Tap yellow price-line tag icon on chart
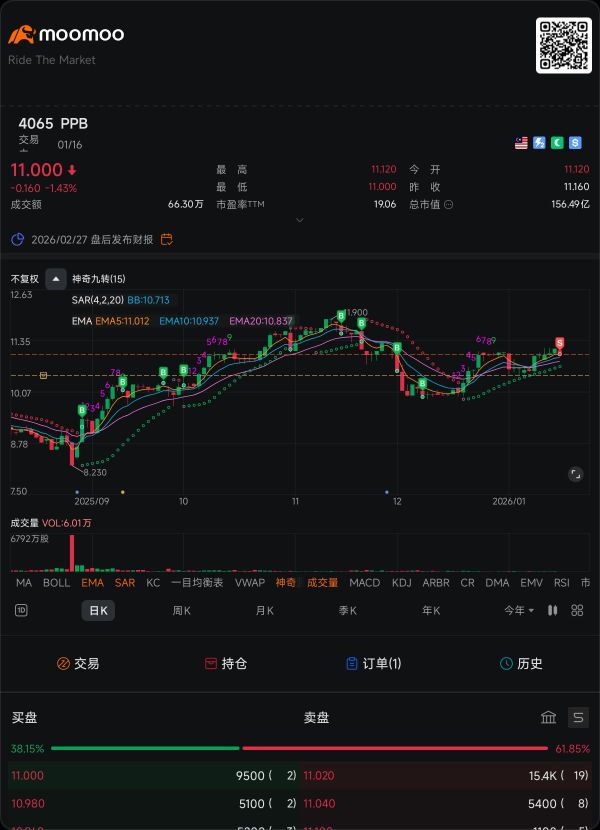The image size is (600, 830). pyautogui.click(x=43, y=375)
